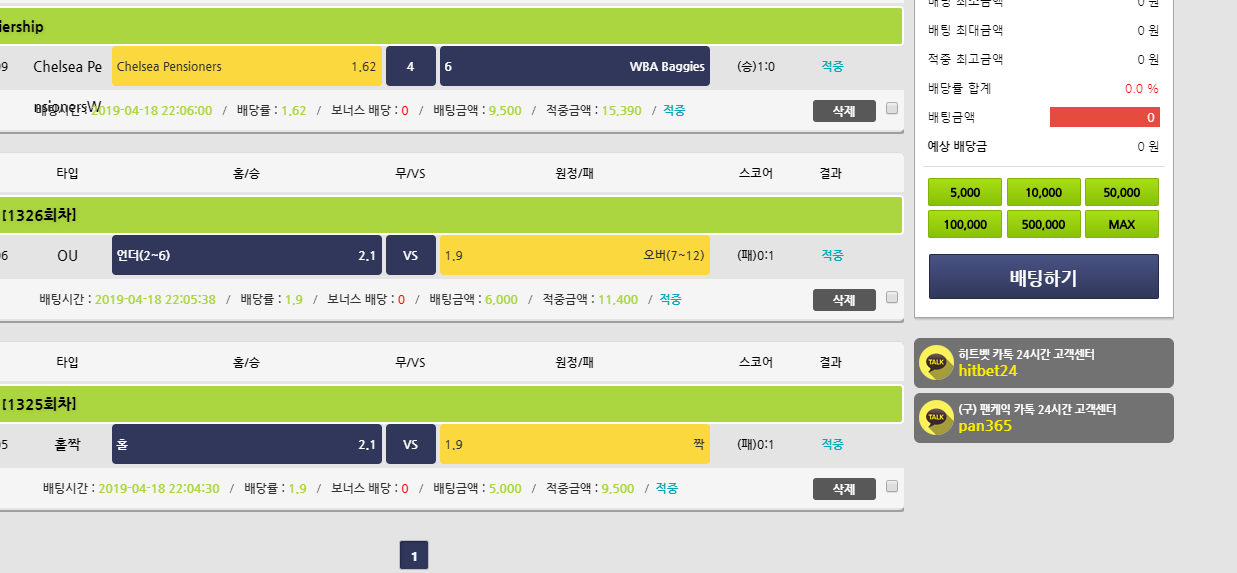Go to page 1 of results

pos(414,555)
